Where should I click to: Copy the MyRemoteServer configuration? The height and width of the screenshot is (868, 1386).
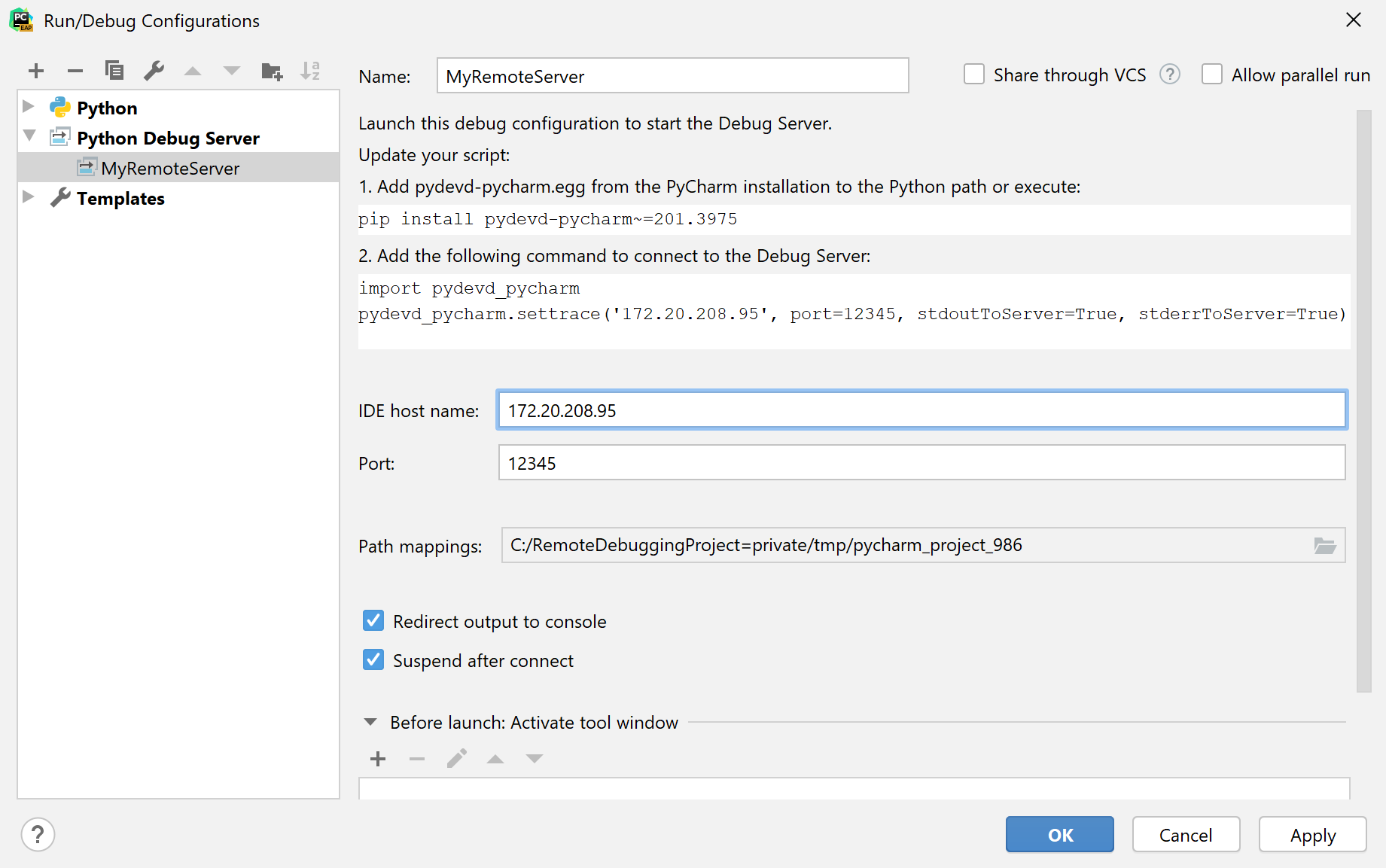(114, 70)
